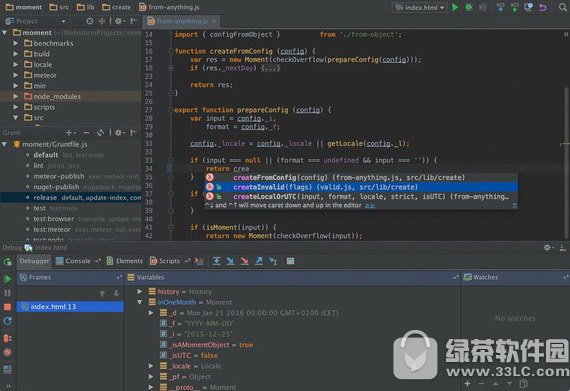
Task: Reload Grunt tasks with the refresh icon
Action: [x=100, y=133]
